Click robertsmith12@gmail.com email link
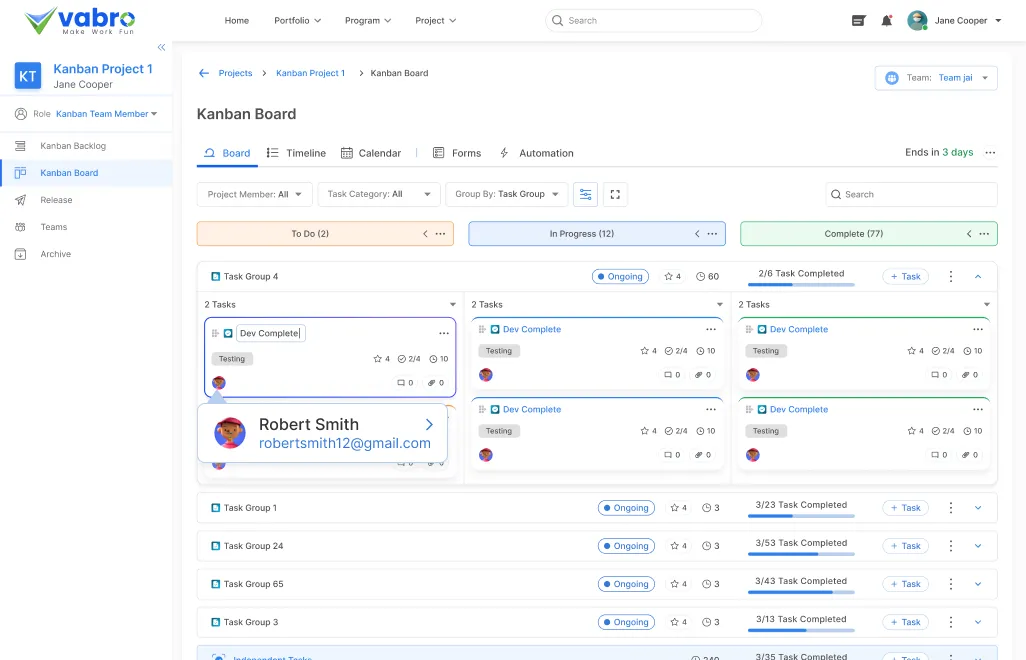Screen dimensions: 1026x660 [344, 443]
